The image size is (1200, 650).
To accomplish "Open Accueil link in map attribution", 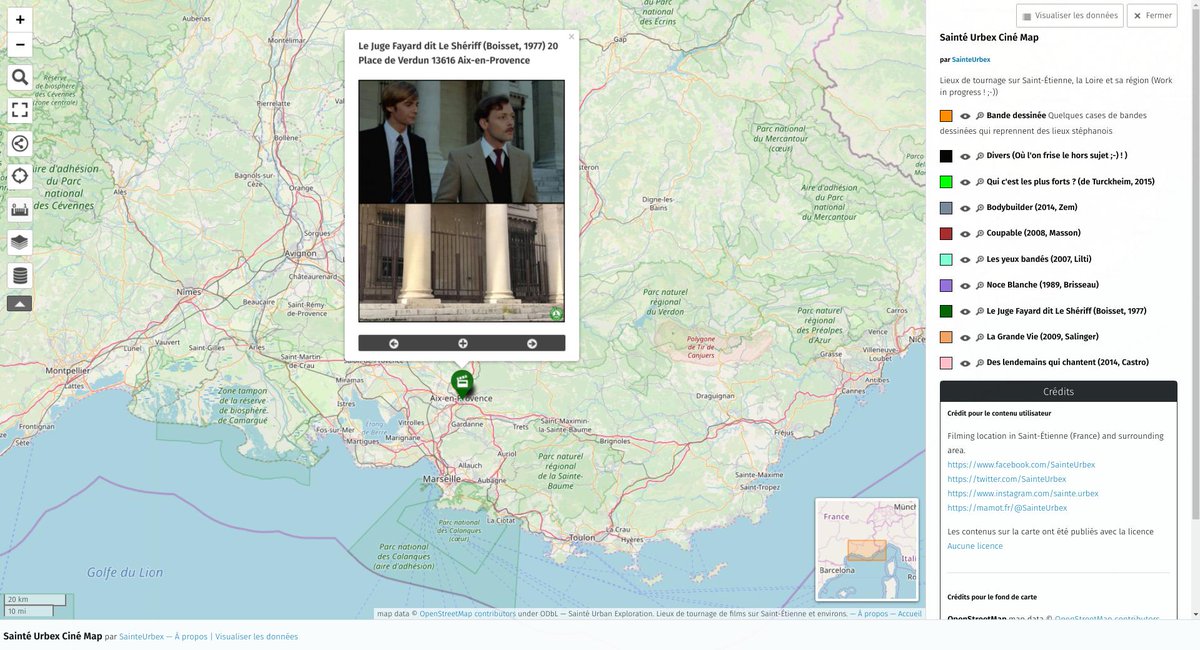I will pos(909,614).
